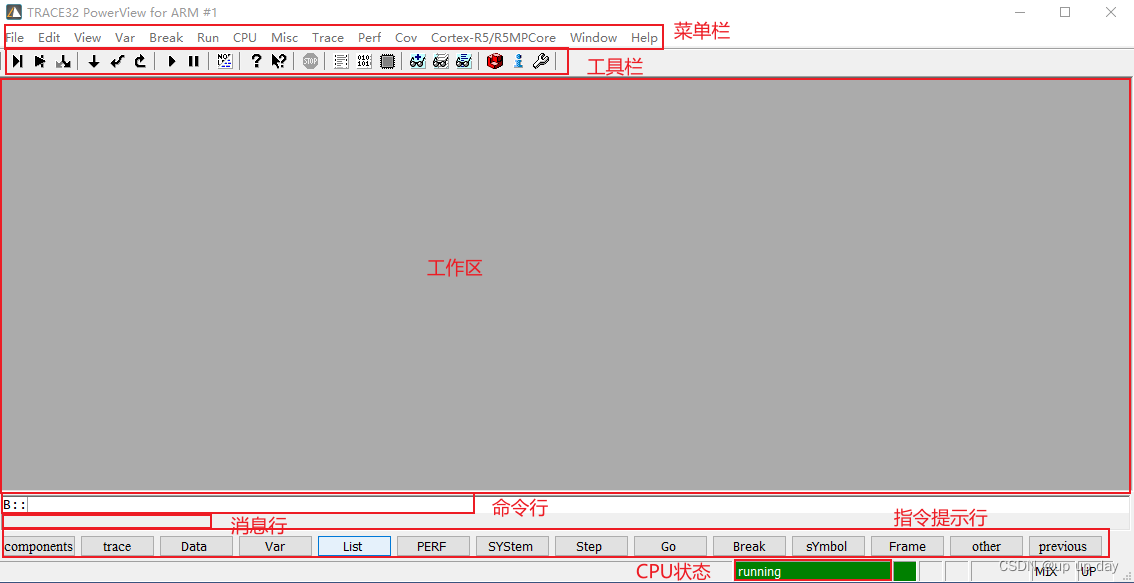Start execution with the Go play icon
Viewport: 1134px width, 583px height.
tap(171, 61)
